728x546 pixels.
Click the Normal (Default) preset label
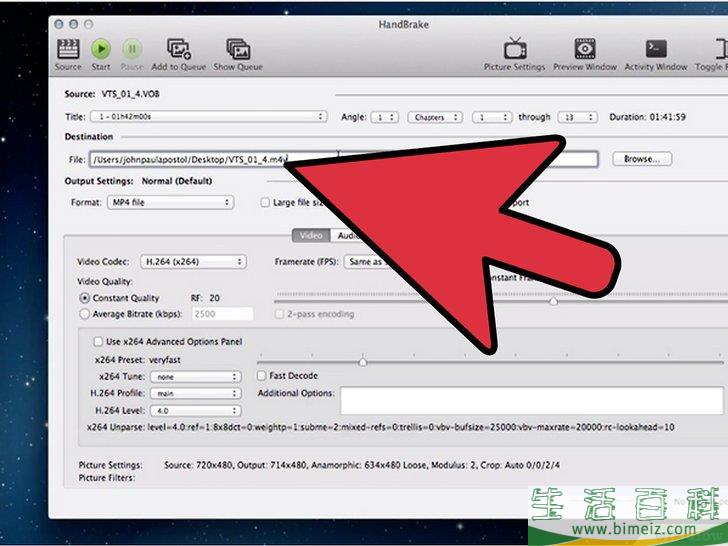point(177,181)
